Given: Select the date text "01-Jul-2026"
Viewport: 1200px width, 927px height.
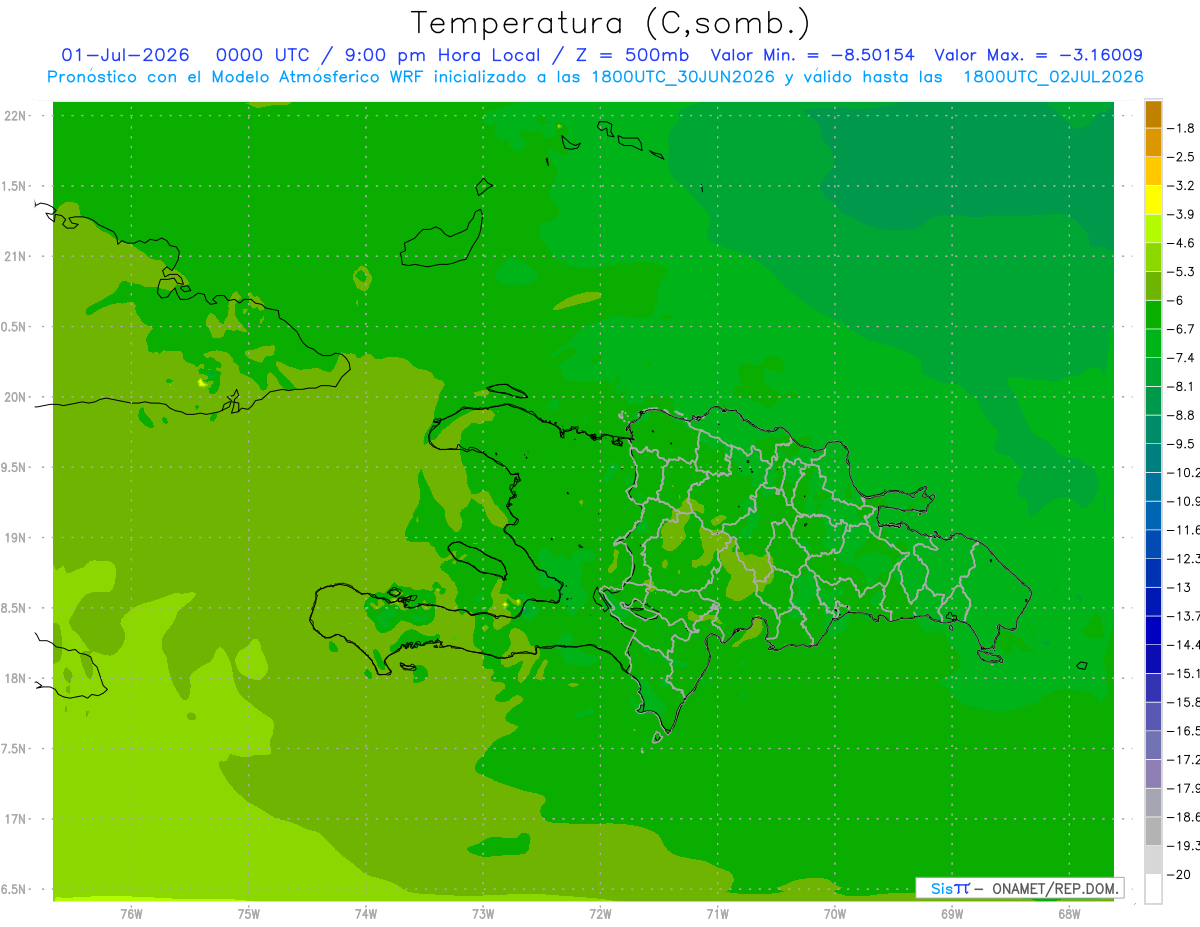Looking at the screenshot, I should click(x=125, y=55).
